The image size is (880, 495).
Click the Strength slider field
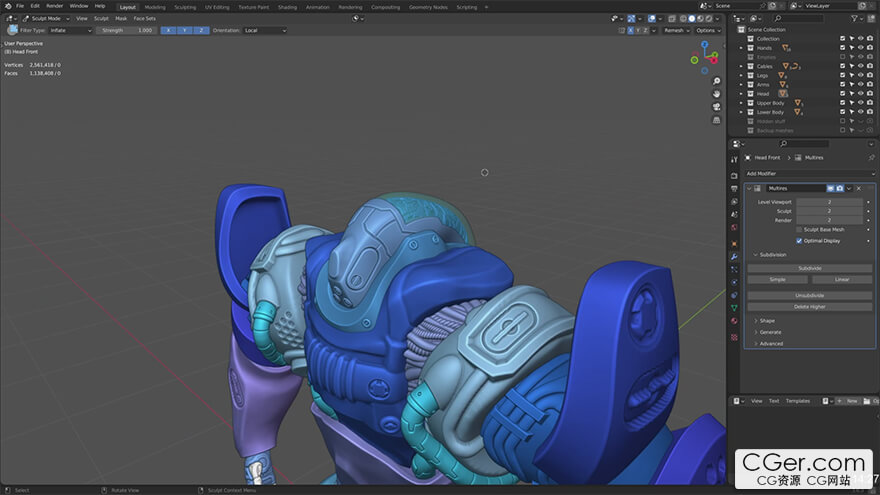tap(127, 30)
